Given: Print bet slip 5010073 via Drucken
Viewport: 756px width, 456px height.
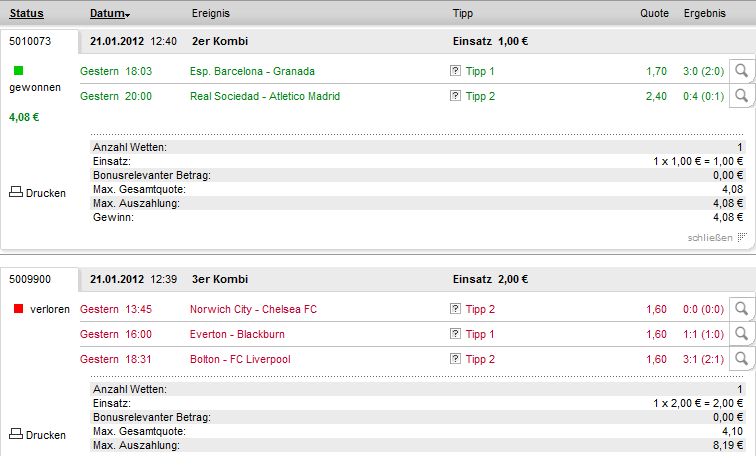Looking at the screenshot, I should (37, 193).
